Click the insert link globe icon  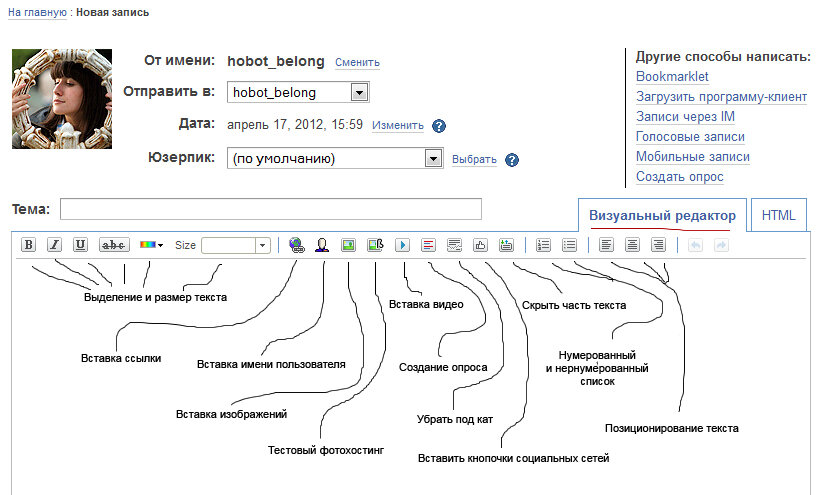[297, 244]
